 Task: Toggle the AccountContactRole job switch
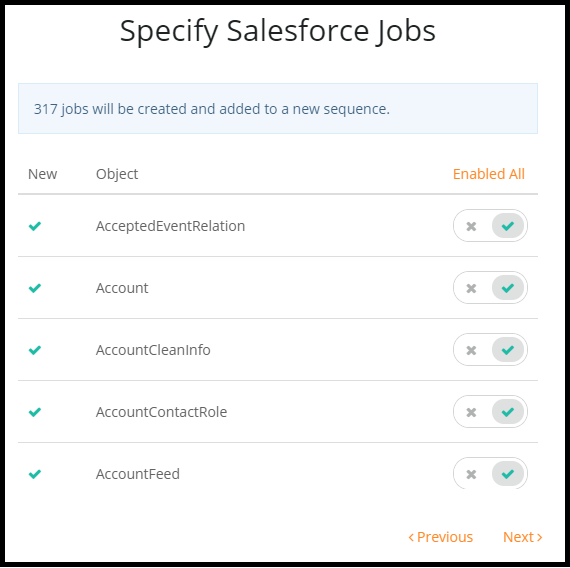[490, 412]
